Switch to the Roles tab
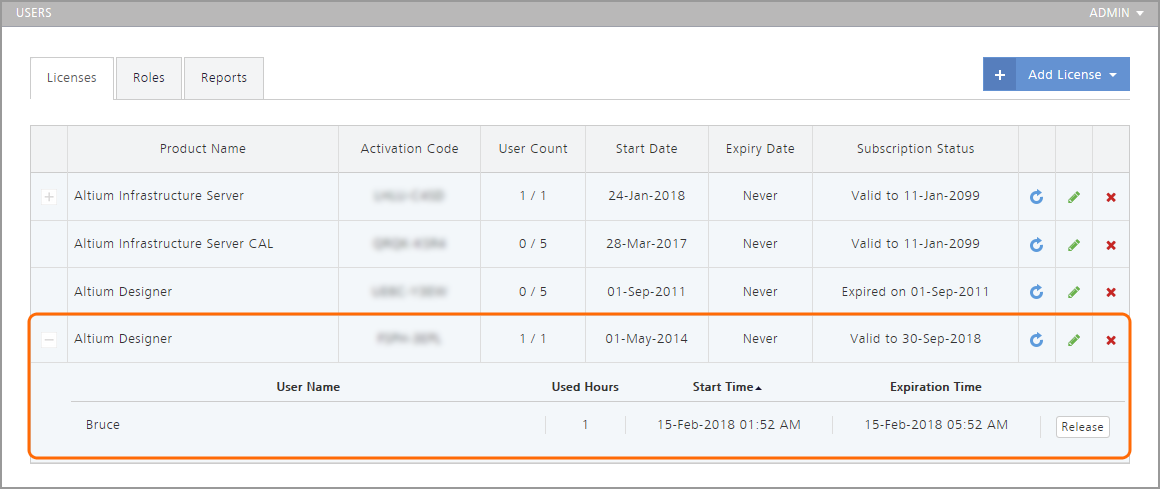This screenshot has height=489, width=1160. point(149,78)
